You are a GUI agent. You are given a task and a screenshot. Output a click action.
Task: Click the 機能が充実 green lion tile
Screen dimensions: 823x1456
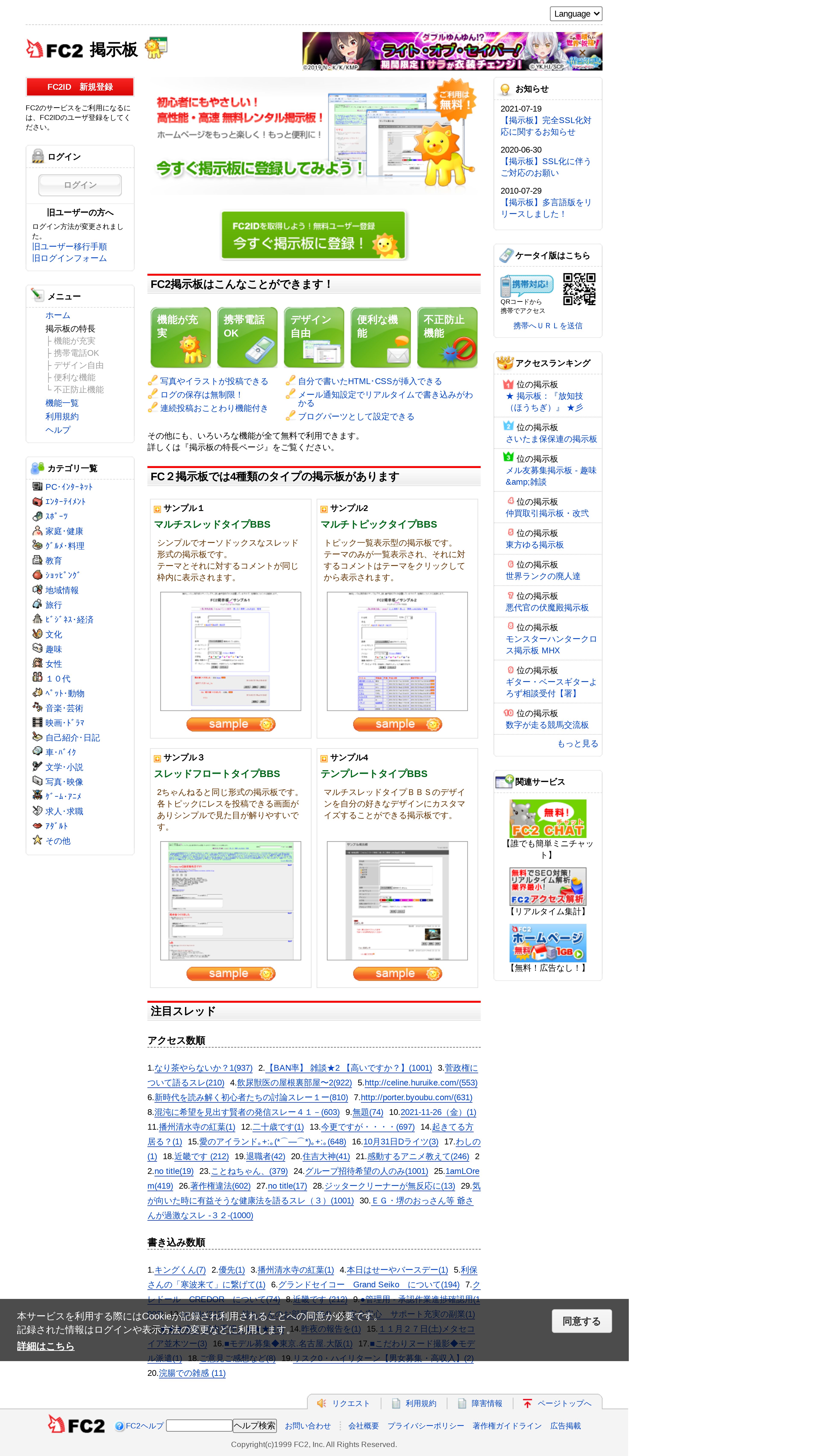(180, 337)
